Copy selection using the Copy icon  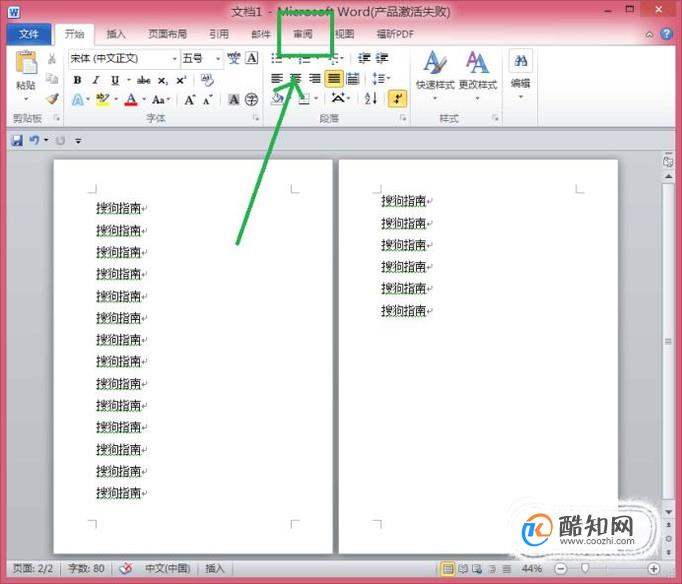52,79
